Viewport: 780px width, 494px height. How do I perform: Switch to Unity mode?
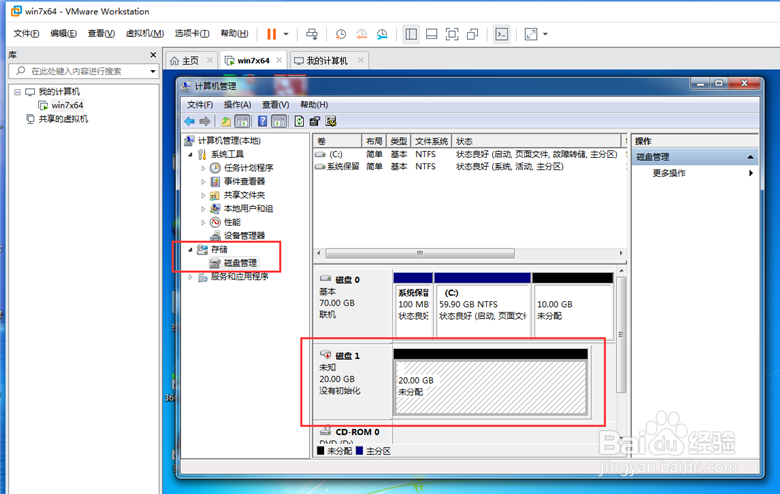(x=473, y=34)
